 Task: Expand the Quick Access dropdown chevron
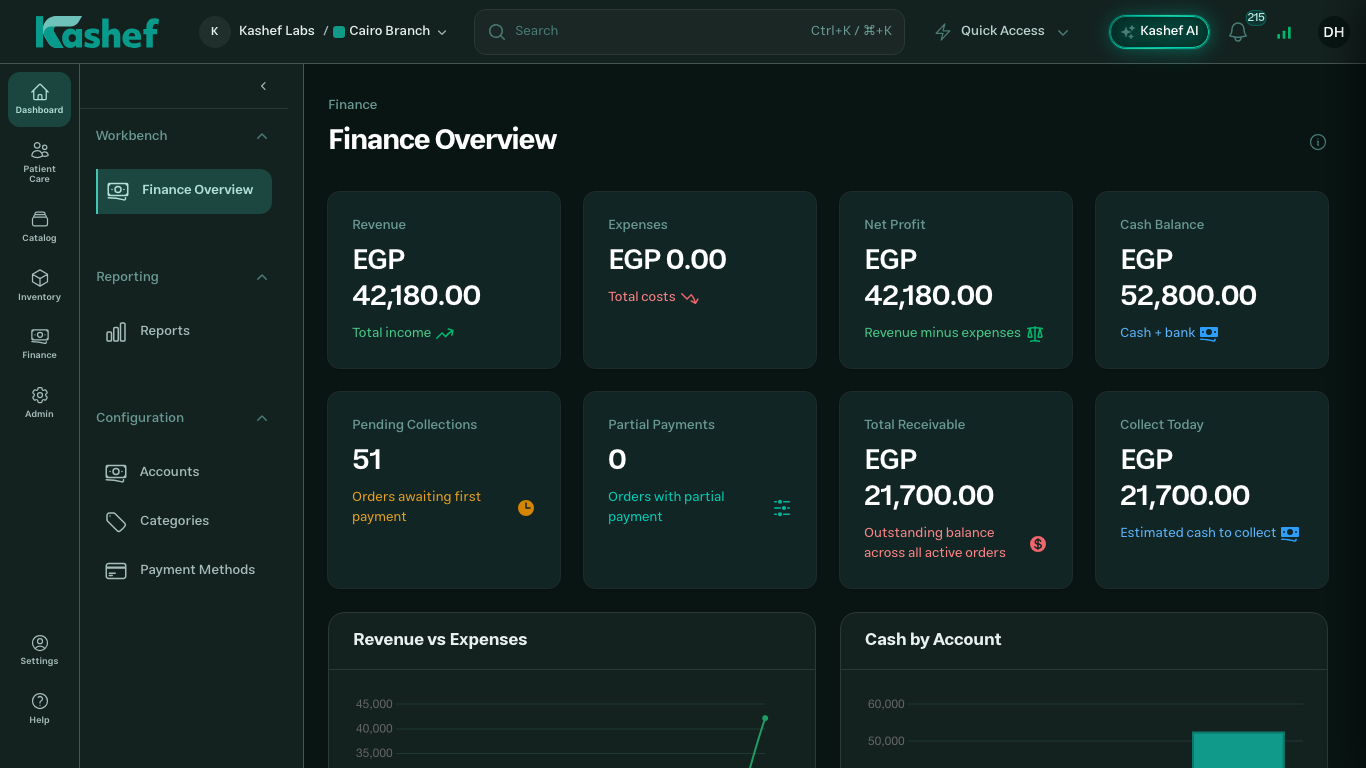pyautogui.click(x=1063, y=32)
